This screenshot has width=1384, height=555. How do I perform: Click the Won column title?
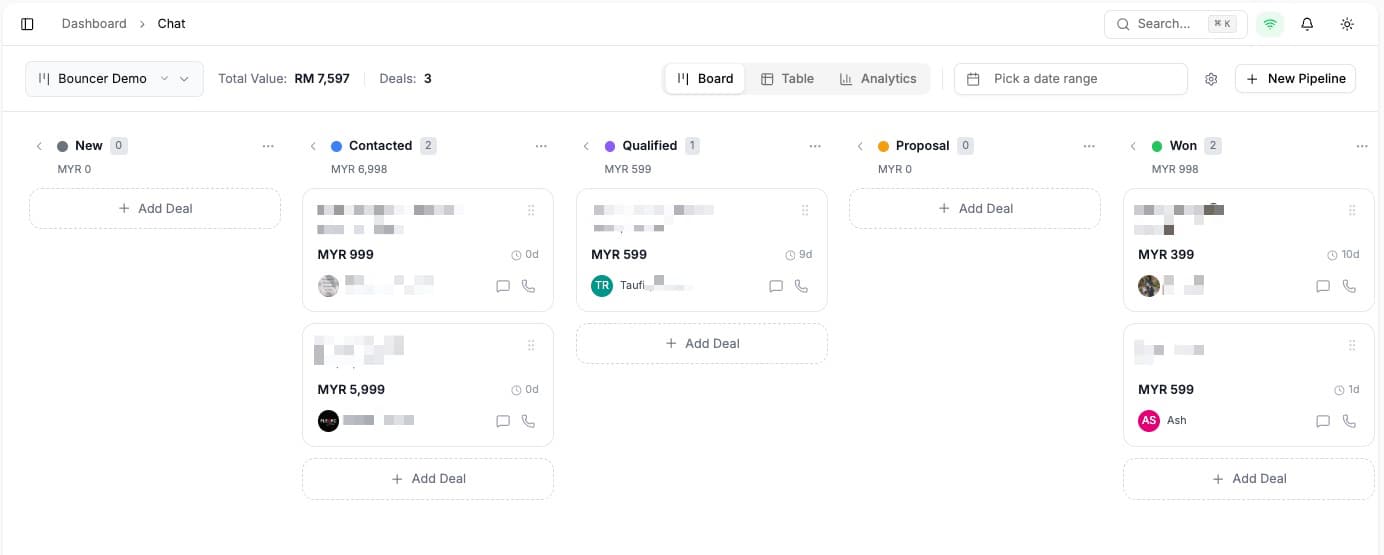click(1183, 146)
